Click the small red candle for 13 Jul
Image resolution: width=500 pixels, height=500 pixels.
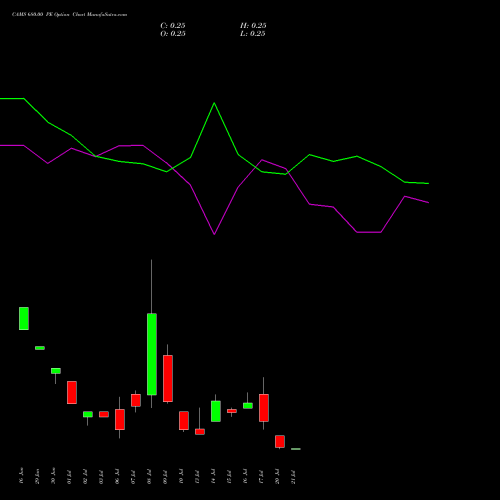200,431
